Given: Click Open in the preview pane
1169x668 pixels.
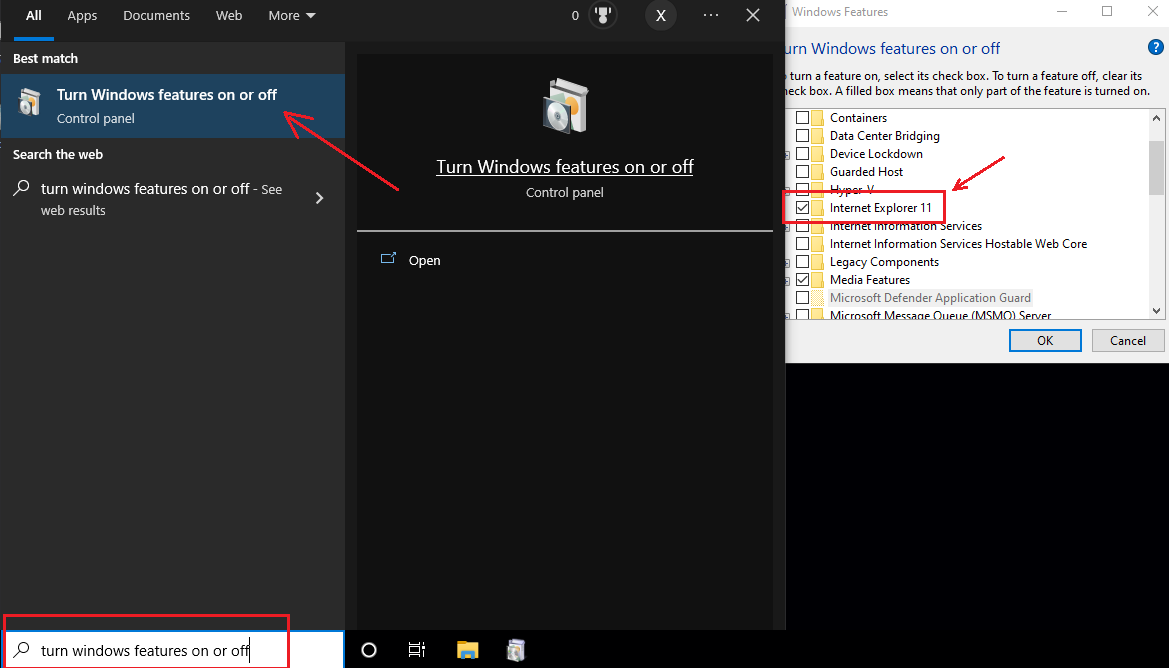Looking at the screenshot, I should 424,260.
